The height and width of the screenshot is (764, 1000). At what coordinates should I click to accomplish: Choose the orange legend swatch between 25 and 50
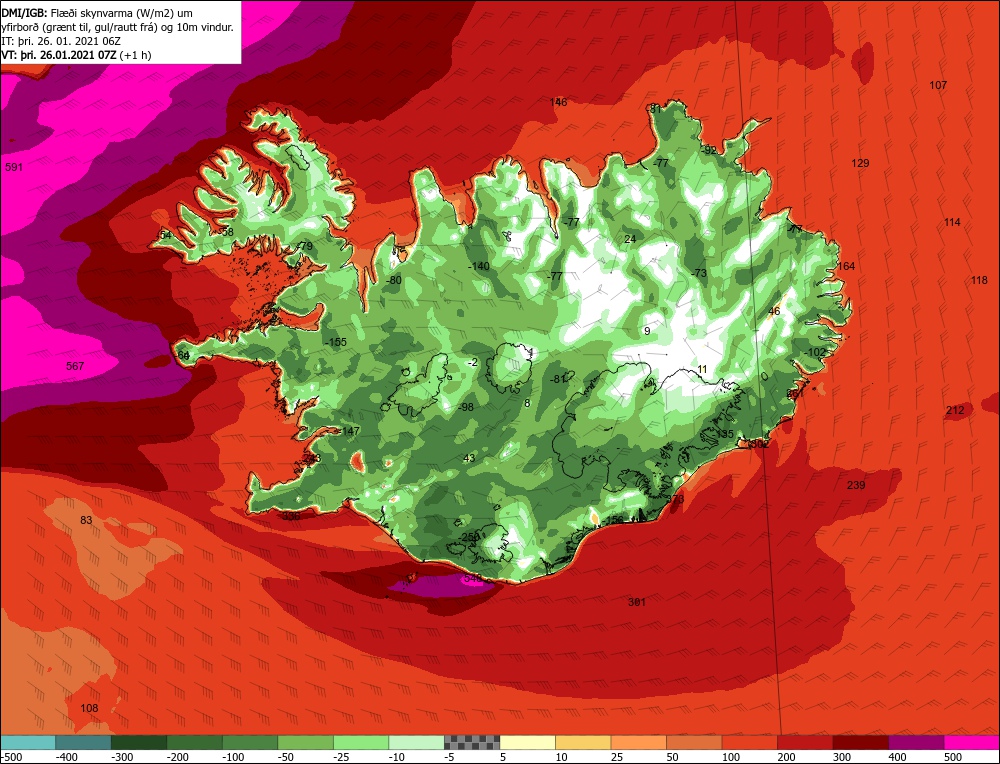point(638,742)
